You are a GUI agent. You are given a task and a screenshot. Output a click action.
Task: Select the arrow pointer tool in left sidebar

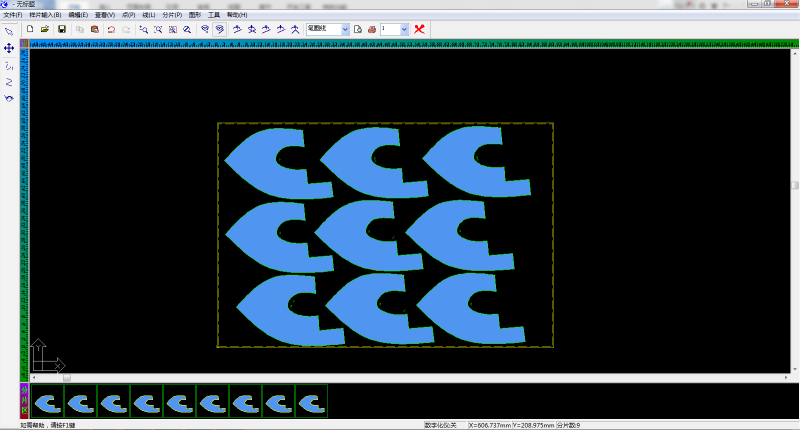coord(9,31)
